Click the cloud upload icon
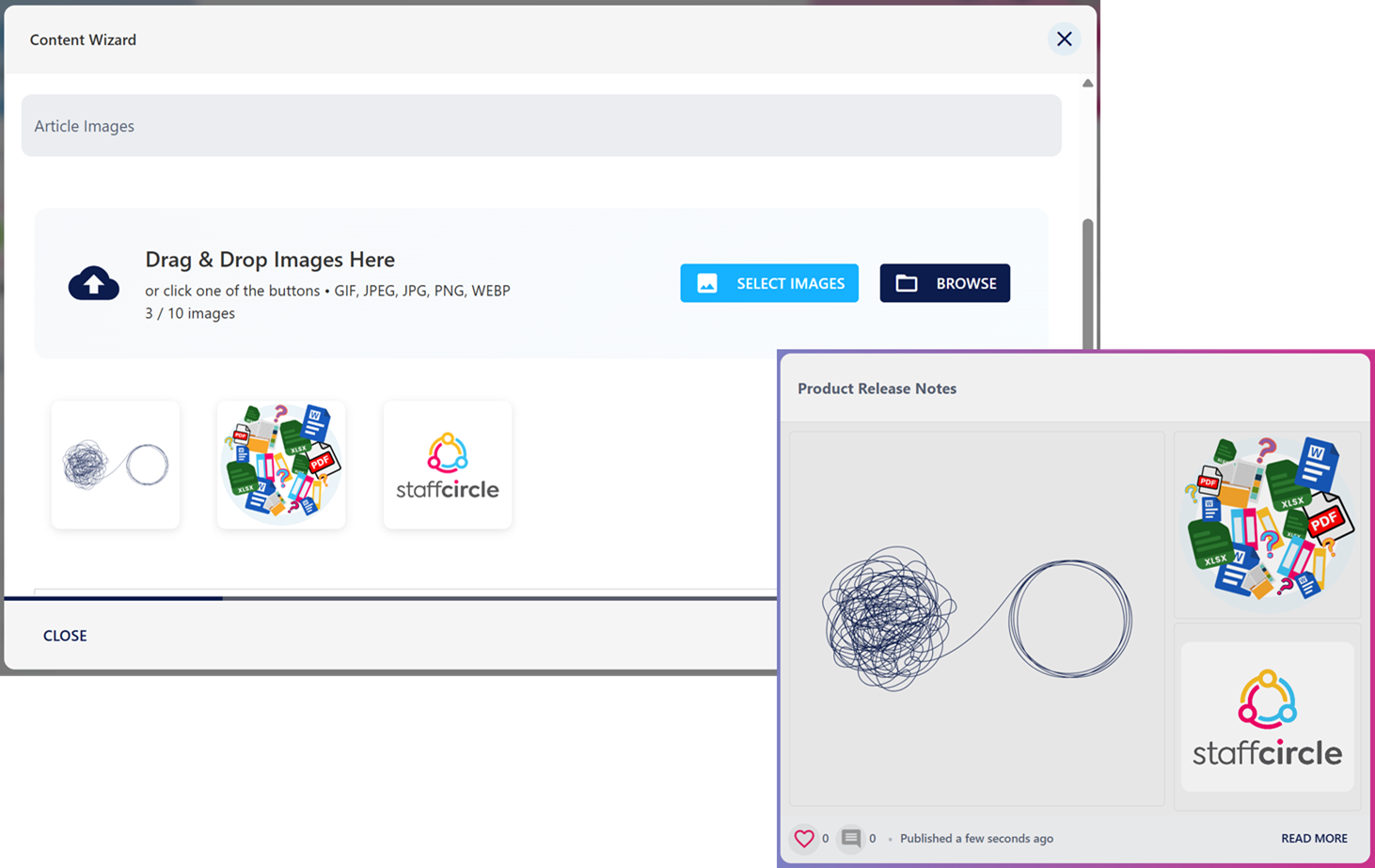 click(94, 283)
